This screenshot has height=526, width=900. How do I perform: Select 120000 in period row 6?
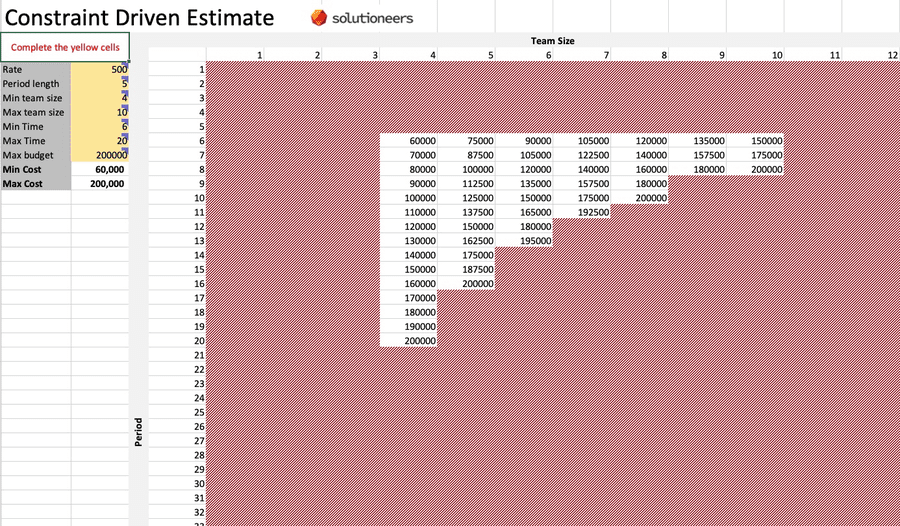click(640, 141)
